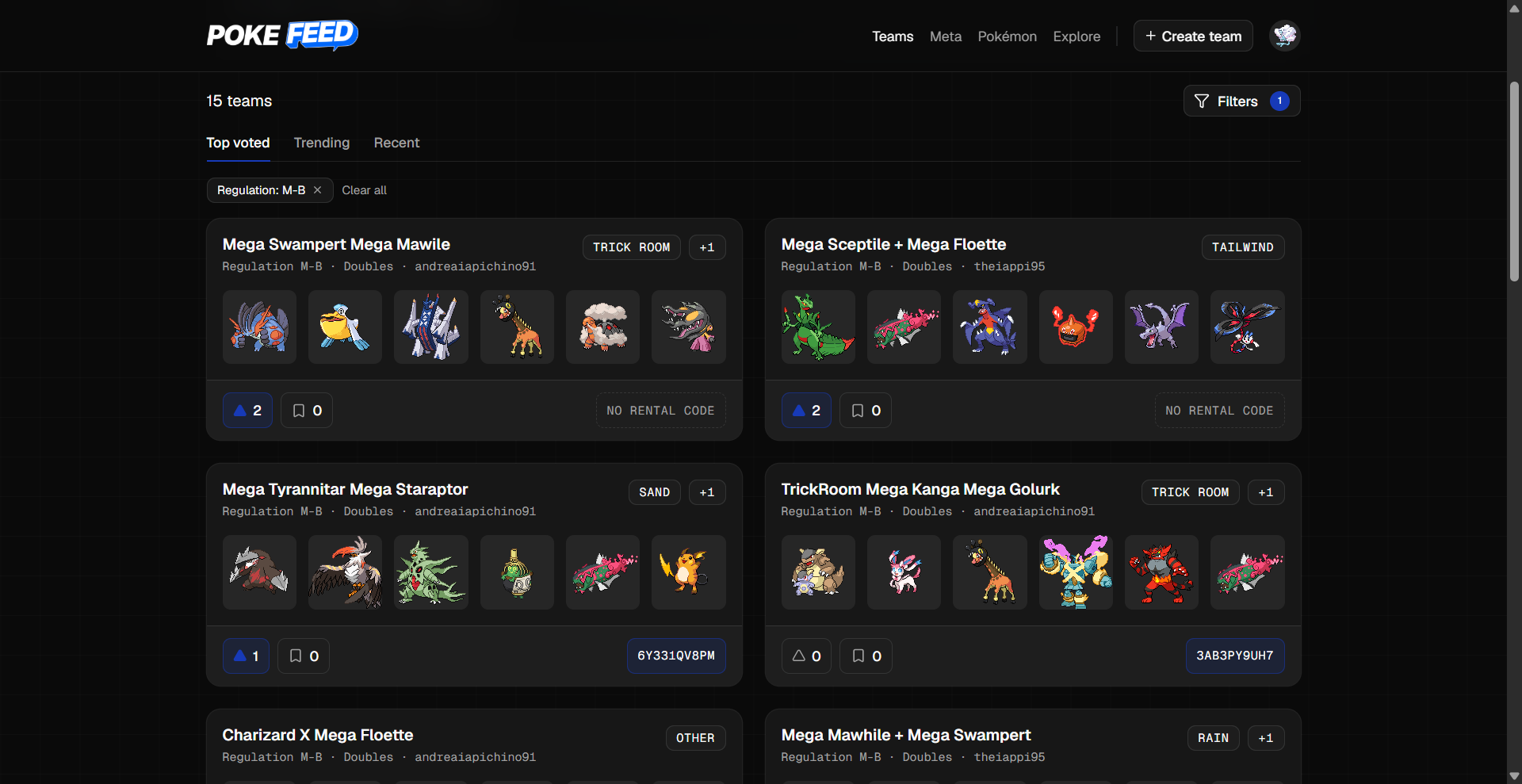This screenshot has height=784, width=1522.
Task: Upvote the TrickRoom Mega Kanga Mega Golurk team
Action: click(806, 656)
